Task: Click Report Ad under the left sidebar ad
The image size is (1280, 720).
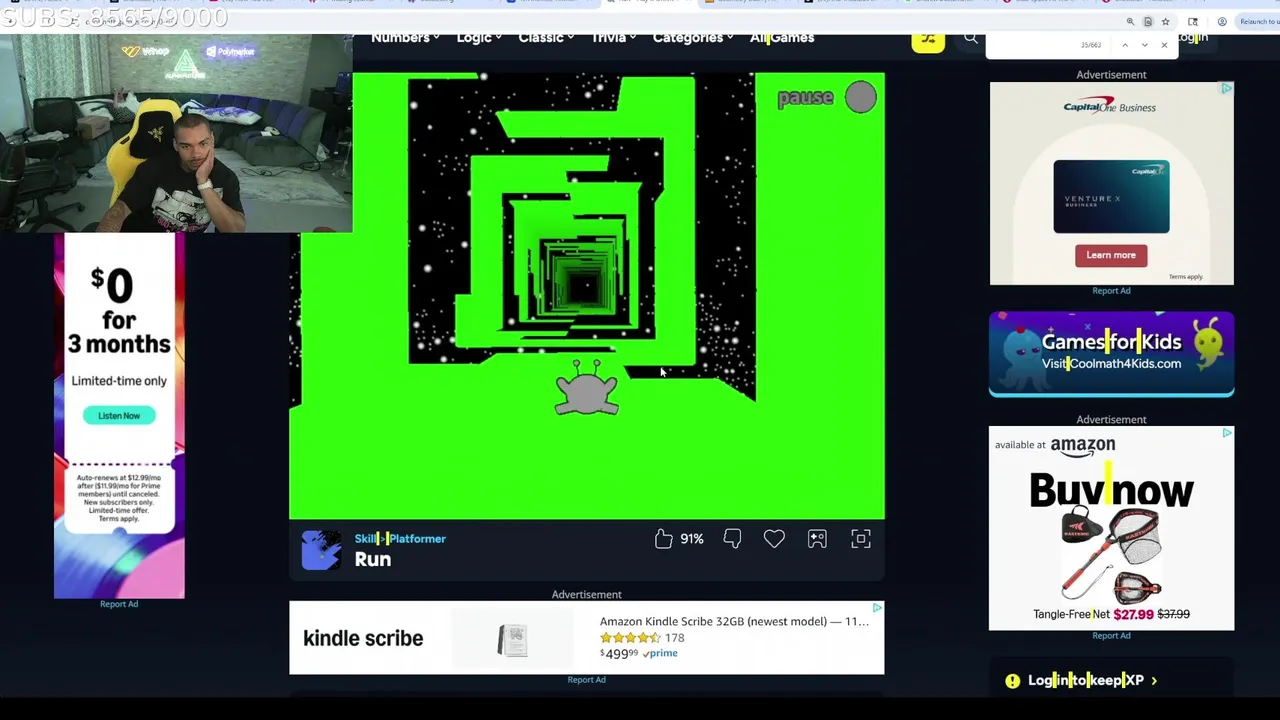Action: coord(119,604)
